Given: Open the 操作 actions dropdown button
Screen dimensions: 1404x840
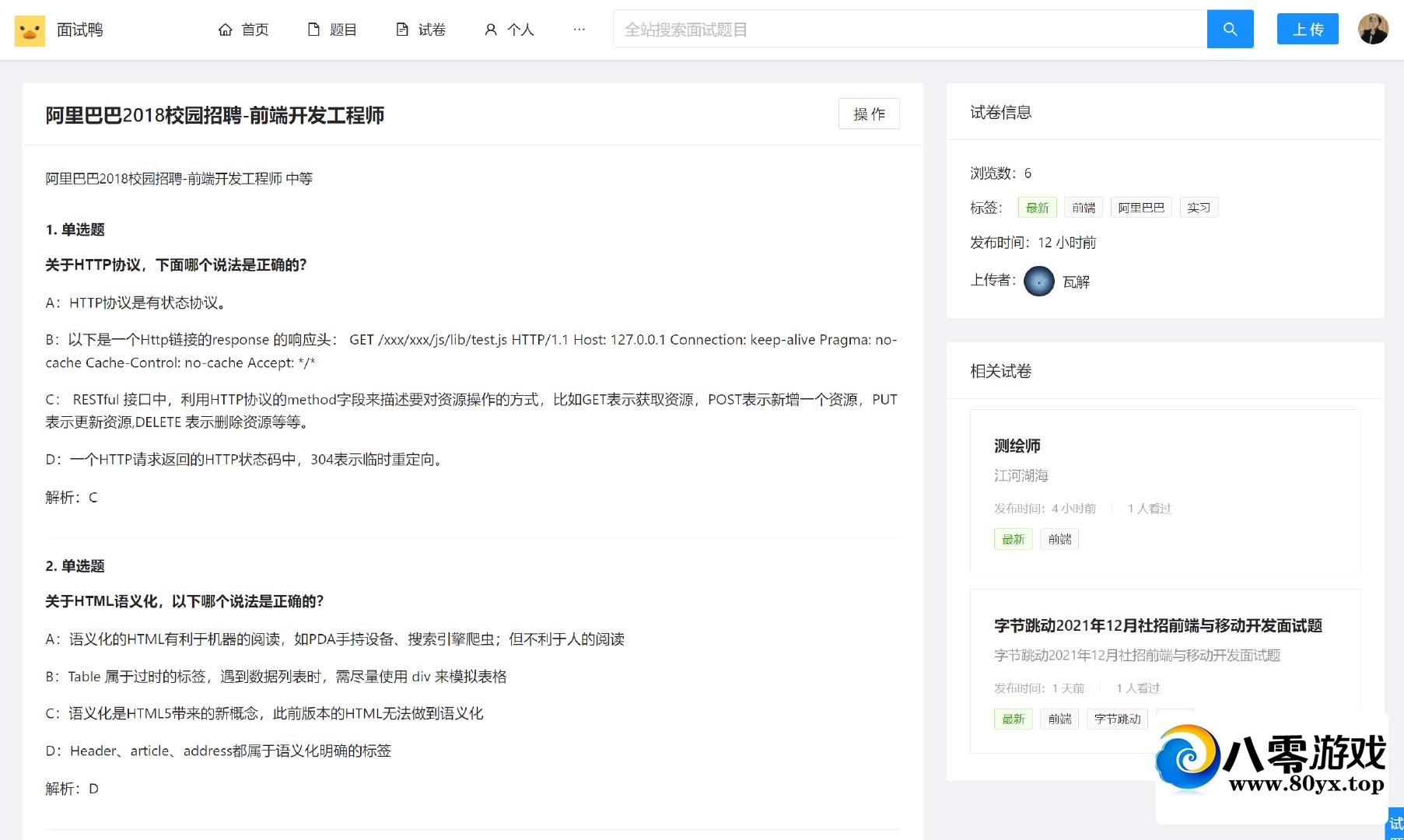Looking at the screenshot, I should tap(869, 114).
